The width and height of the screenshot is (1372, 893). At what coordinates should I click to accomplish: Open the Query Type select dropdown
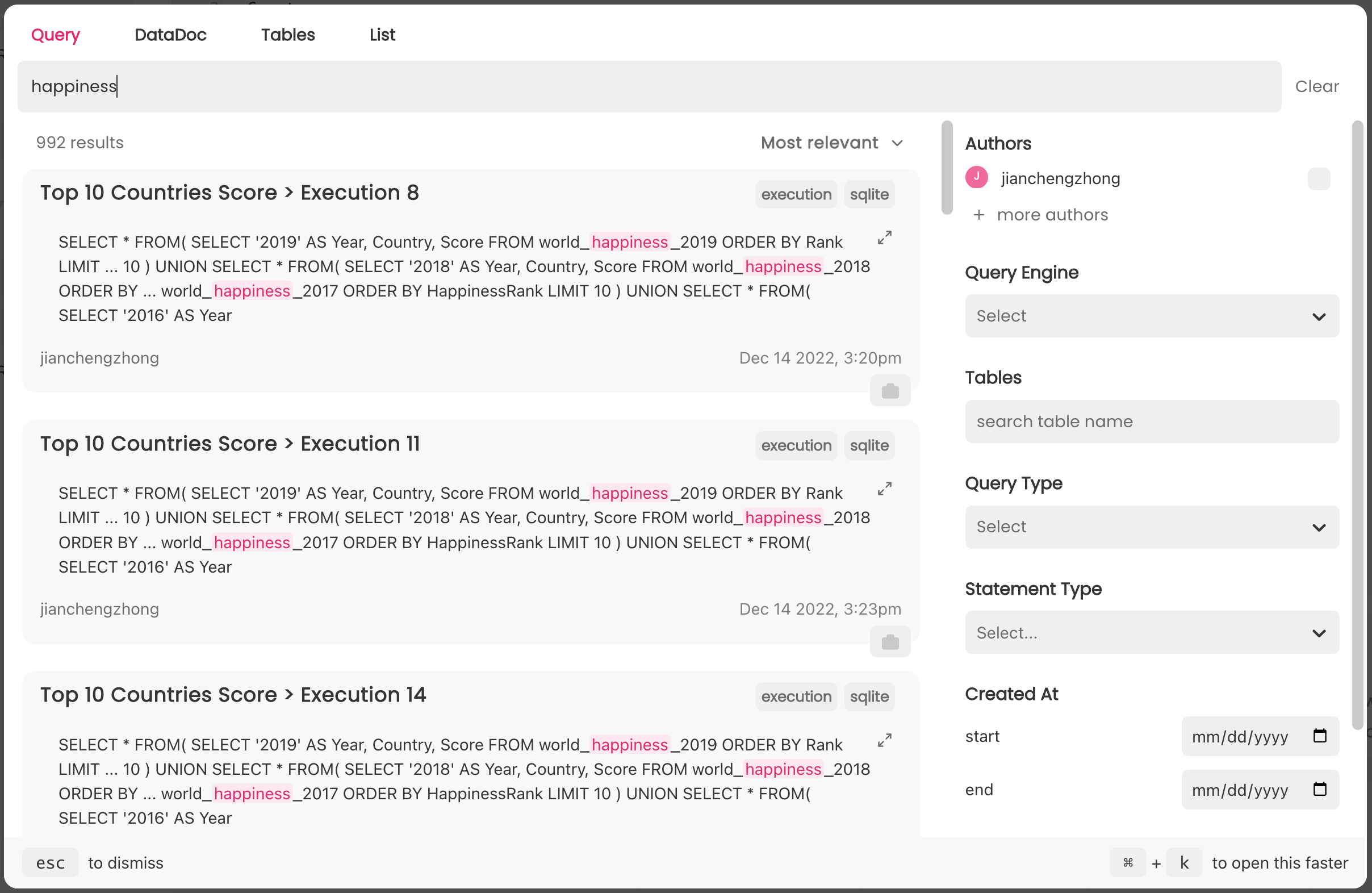click(1151, 527)
